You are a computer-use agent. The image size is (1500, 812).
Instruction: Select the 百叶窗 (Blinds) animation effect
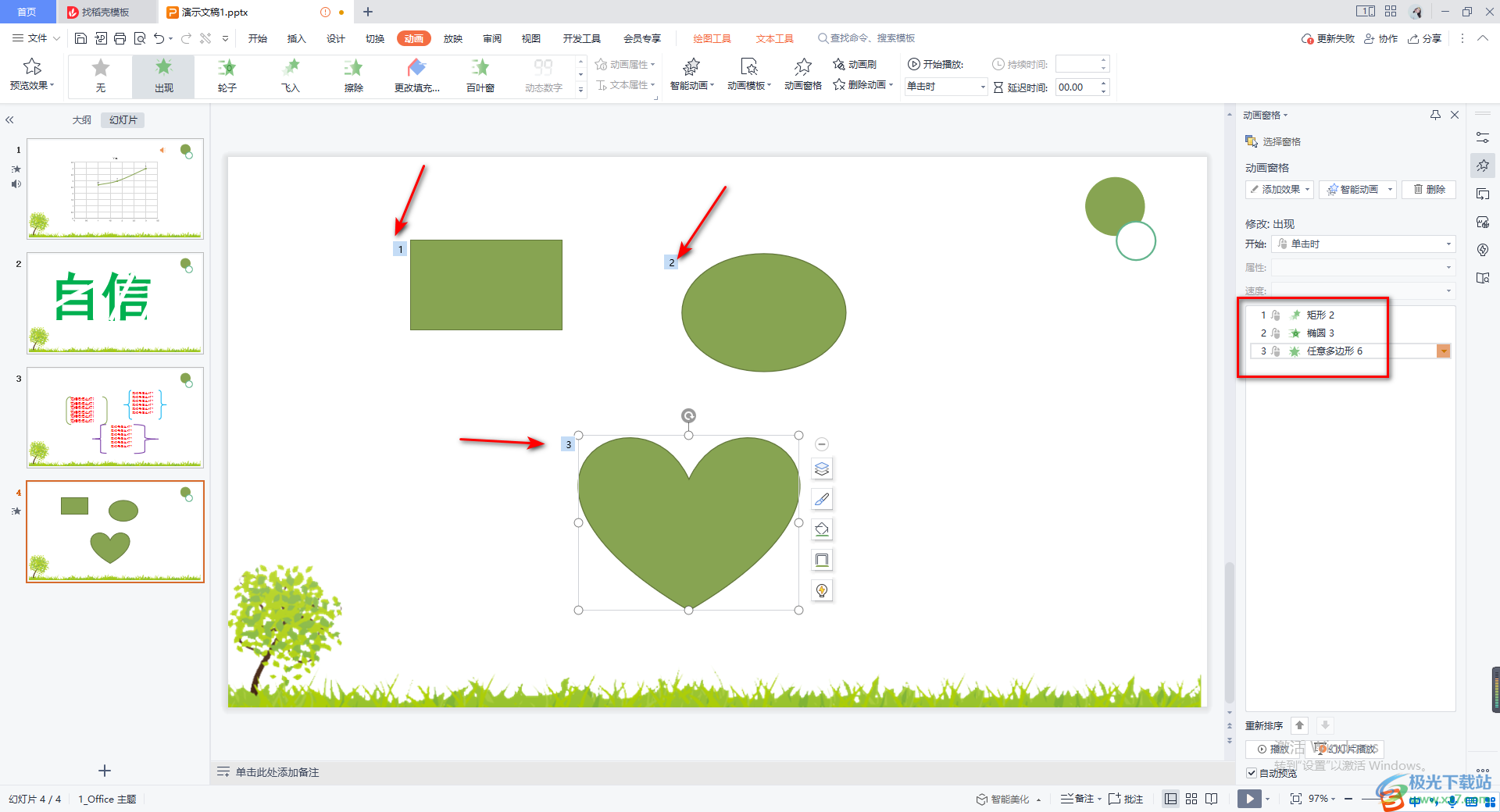coord(480,76)
